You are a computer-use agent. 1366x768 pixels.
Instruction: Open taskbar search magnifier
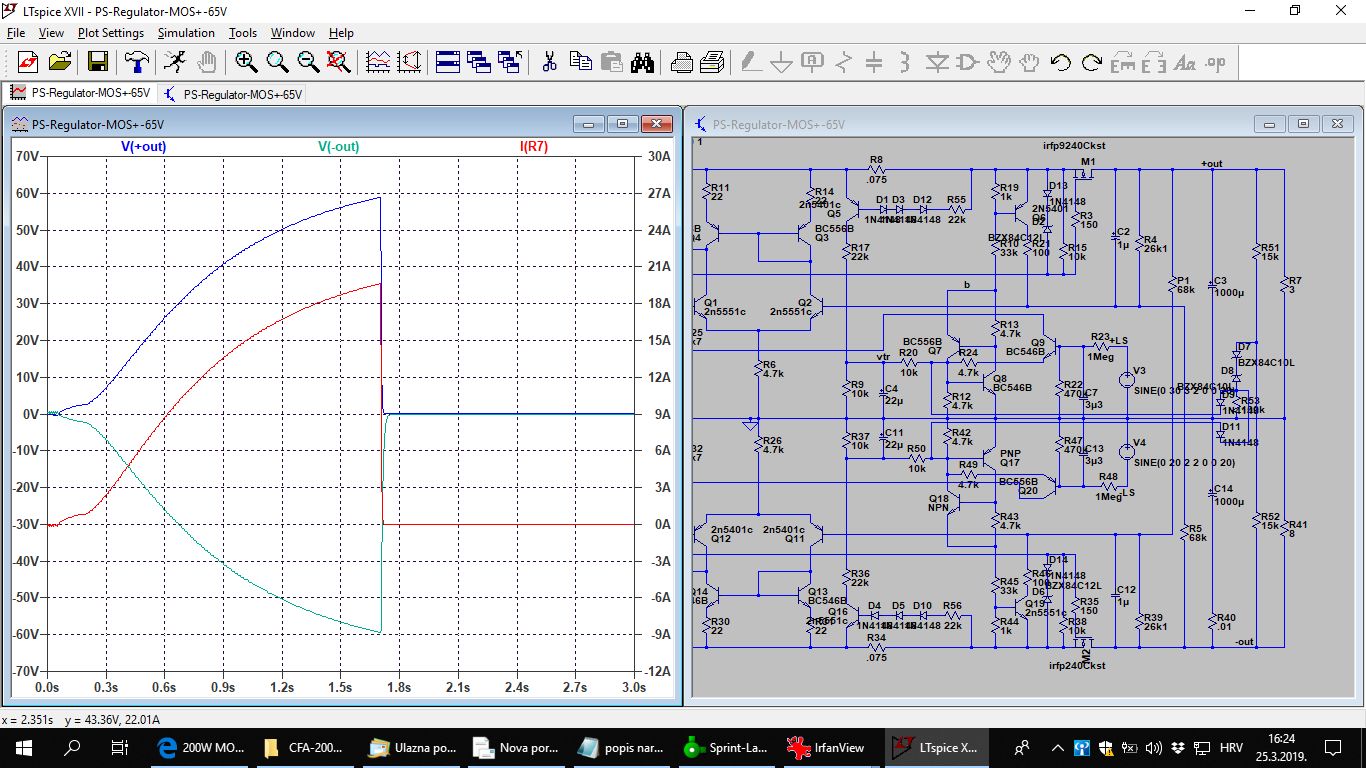point(72,747)
